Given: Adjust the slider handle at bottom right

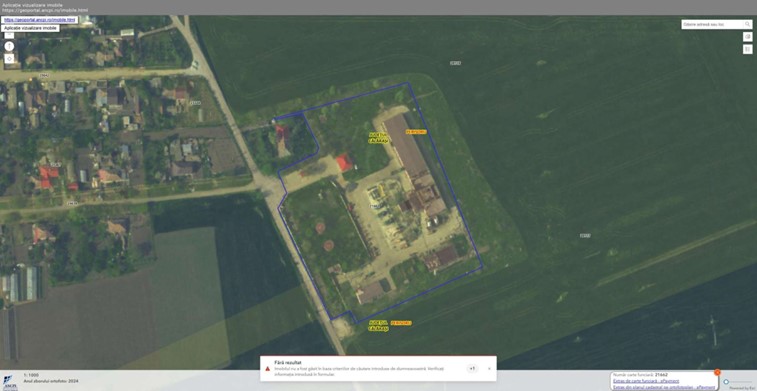Looking at the screenshot, I should coord(726,382).
